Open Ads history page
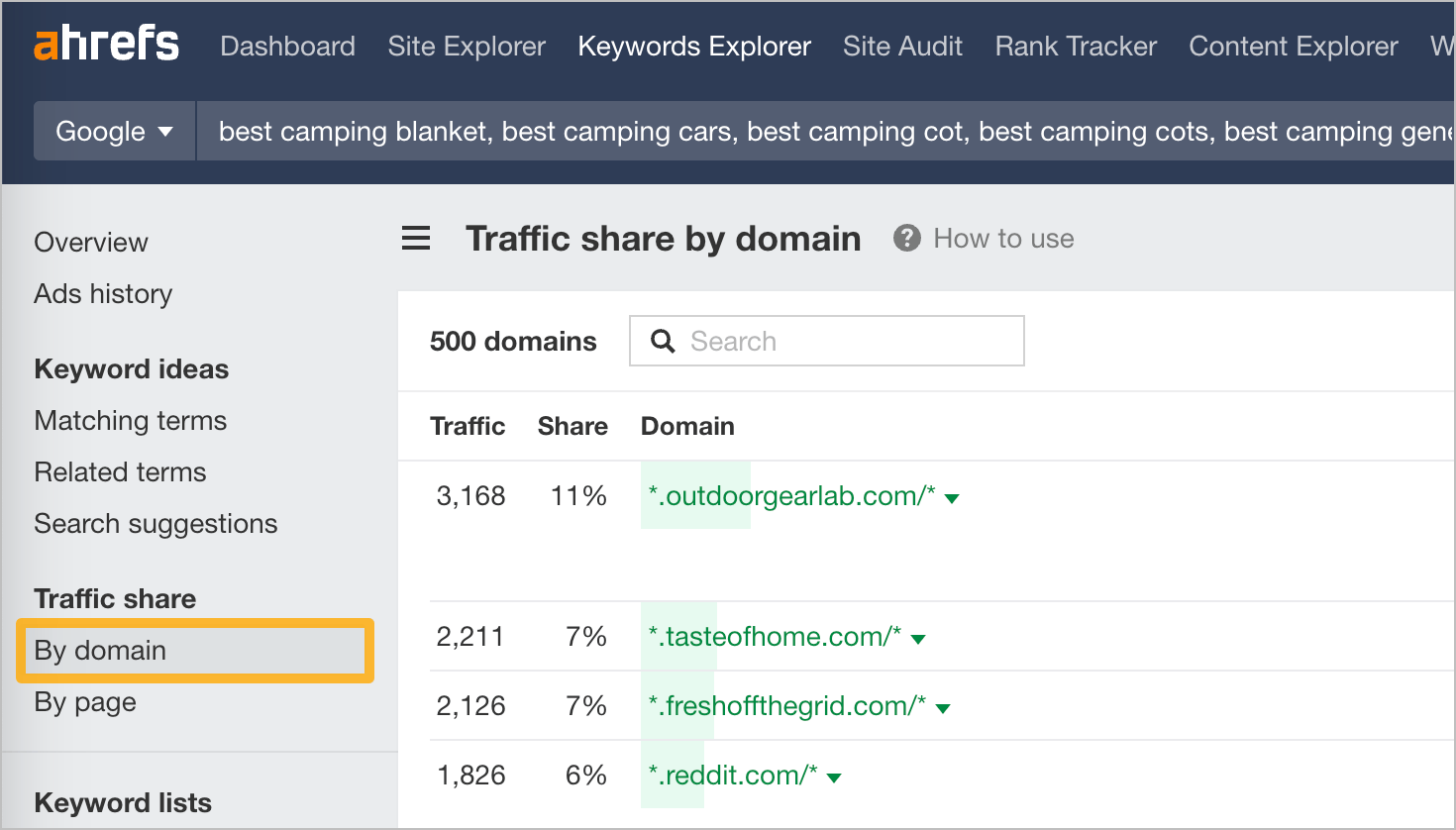 click(x=103, y=294)
